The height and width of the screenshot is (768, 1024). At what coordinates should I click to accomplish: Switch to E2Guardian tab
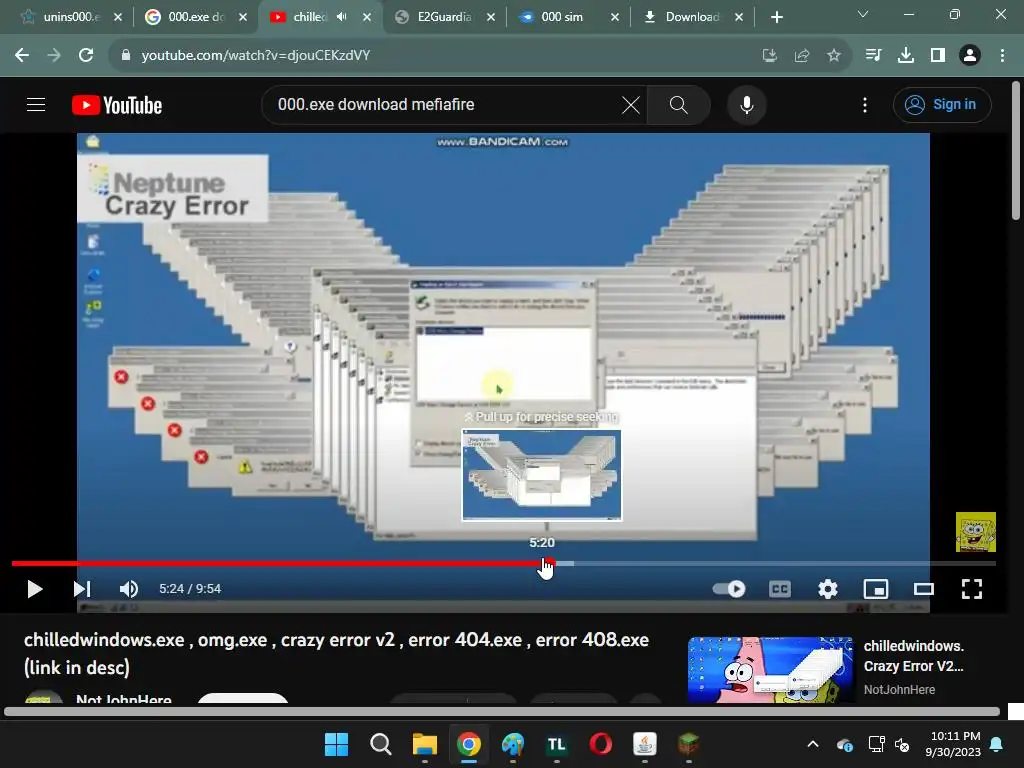444,17
